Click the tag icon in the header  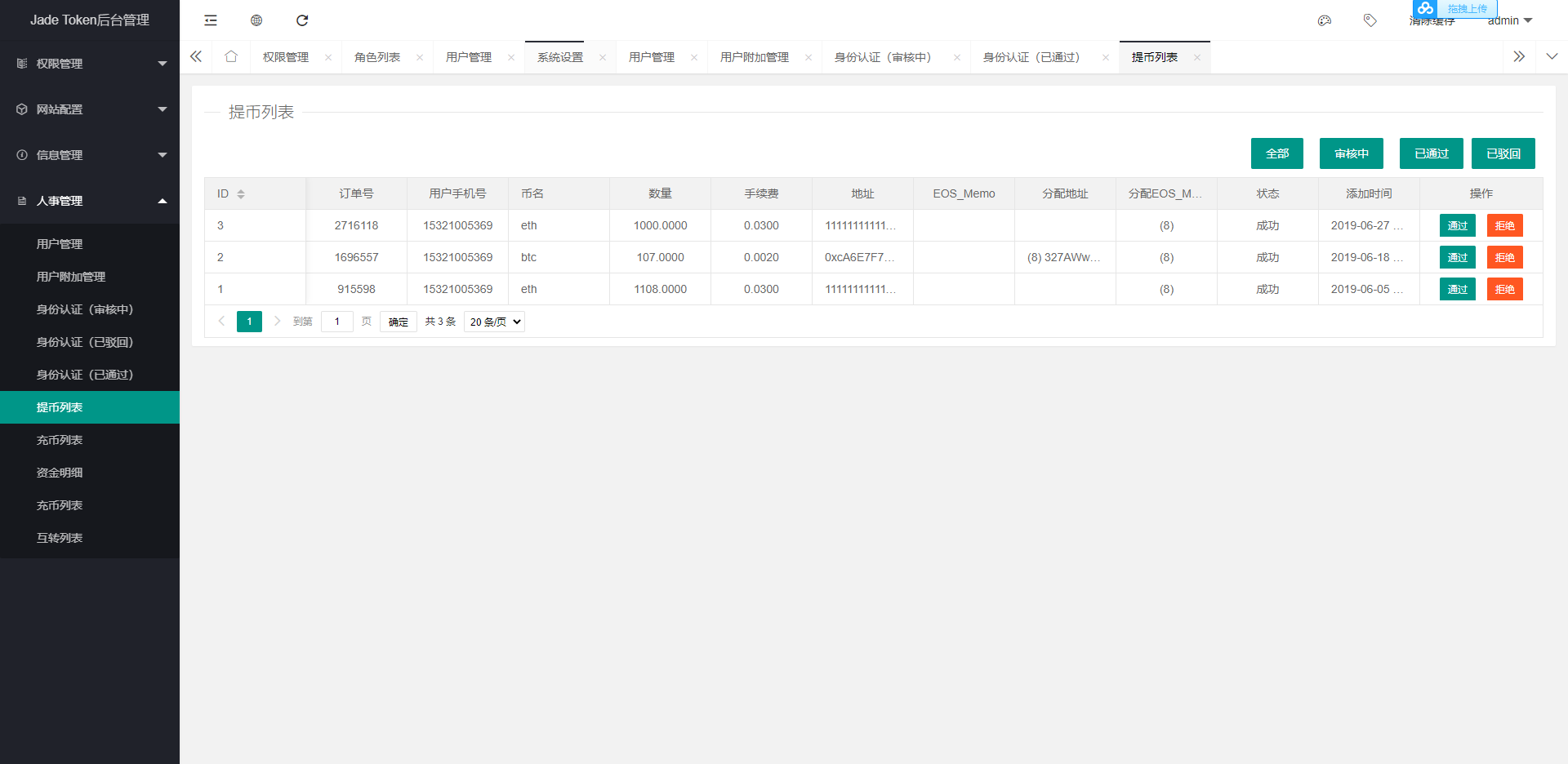pyautogui.click(x=1370, y=20)
